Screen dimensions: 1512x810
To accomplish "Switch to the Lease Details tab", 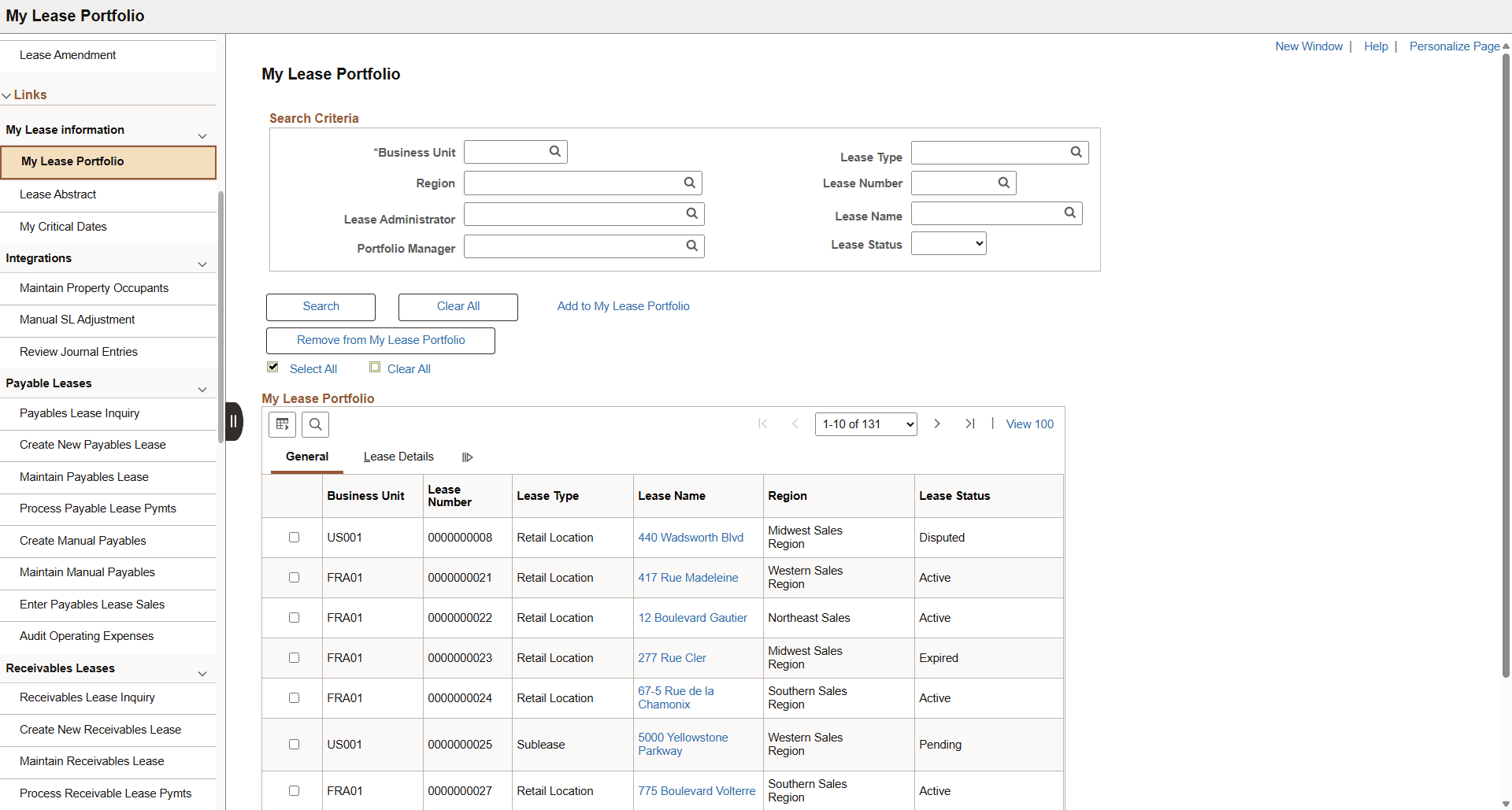I will click(398, 457).
